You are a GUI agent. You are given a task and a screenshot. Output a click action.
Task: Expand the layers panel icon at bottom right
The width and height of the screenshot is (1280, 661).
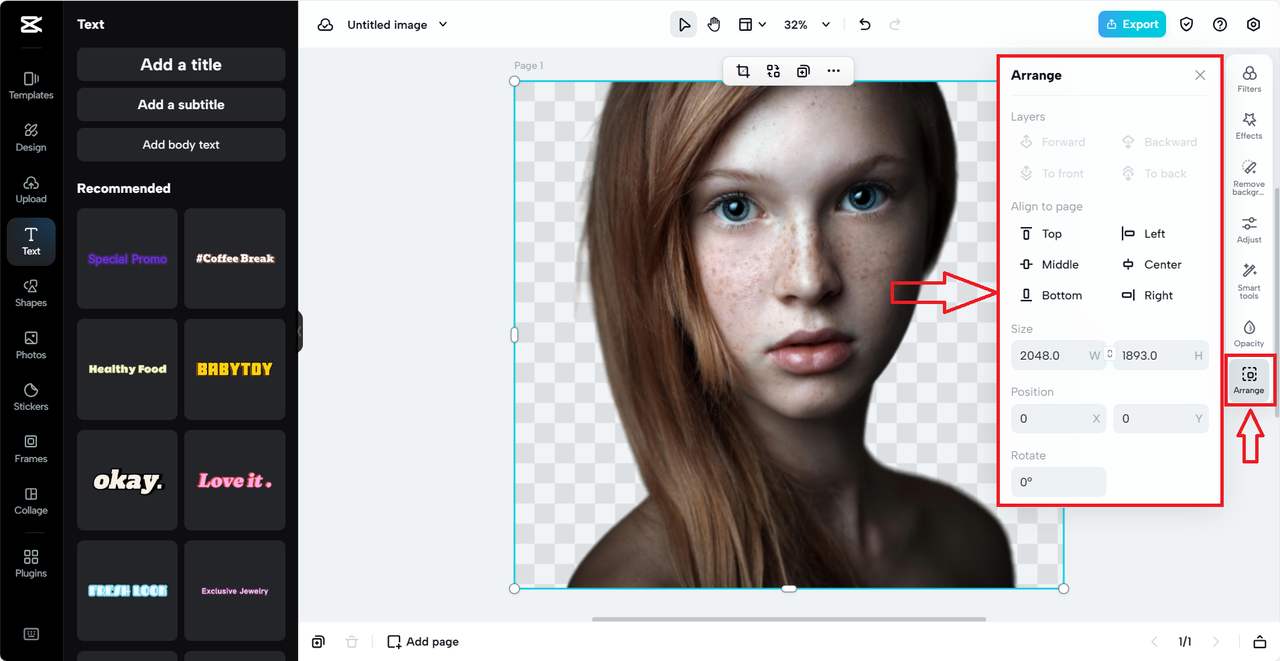[x=1260, y=642]
